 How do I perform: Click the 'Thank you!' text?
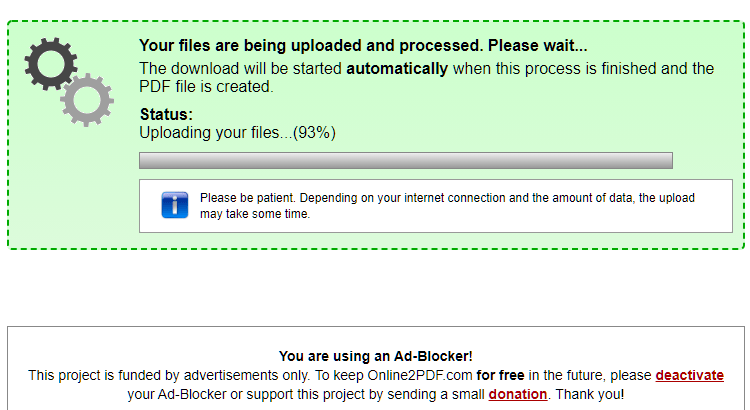point(589,394)
